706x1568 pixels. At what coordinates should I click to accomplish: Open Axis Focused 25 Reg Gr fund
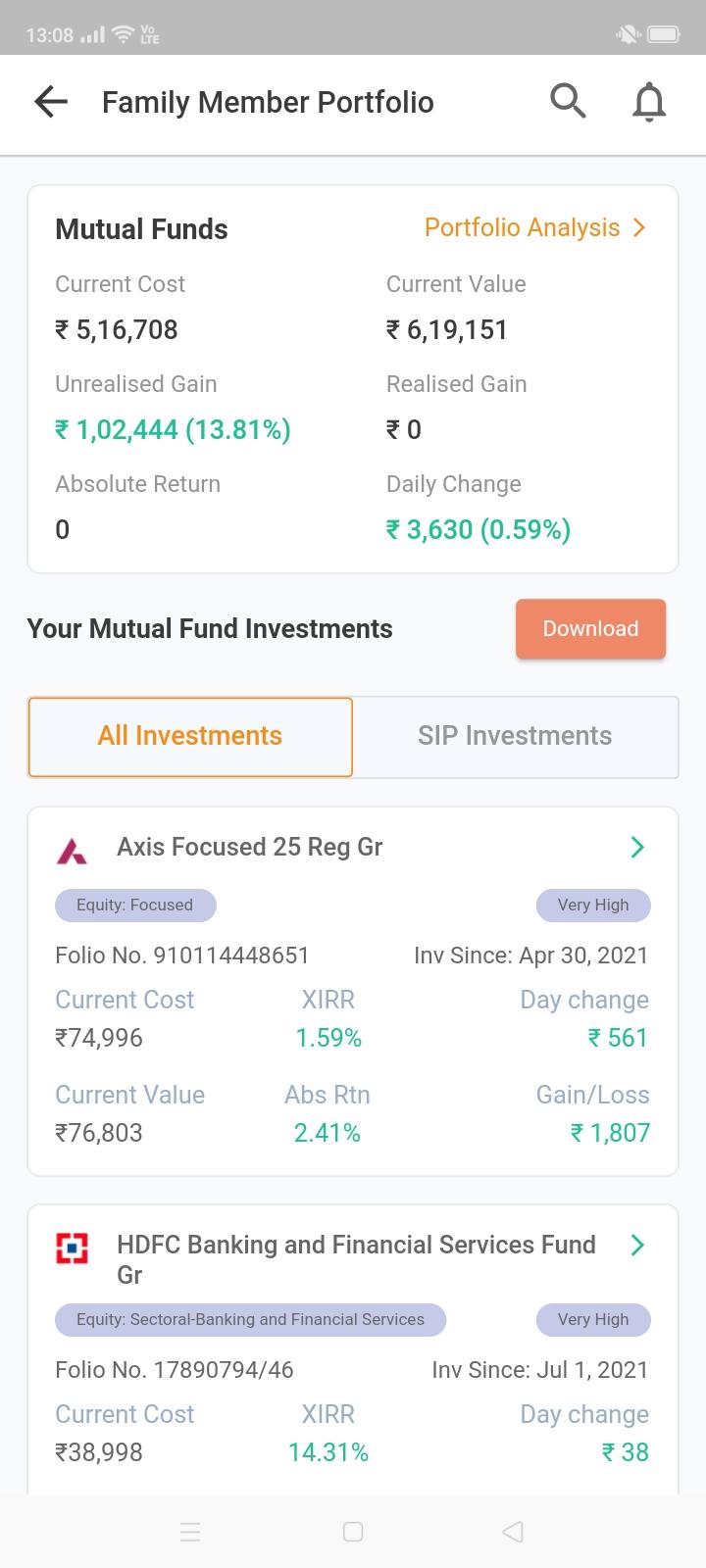click(250, 847)
